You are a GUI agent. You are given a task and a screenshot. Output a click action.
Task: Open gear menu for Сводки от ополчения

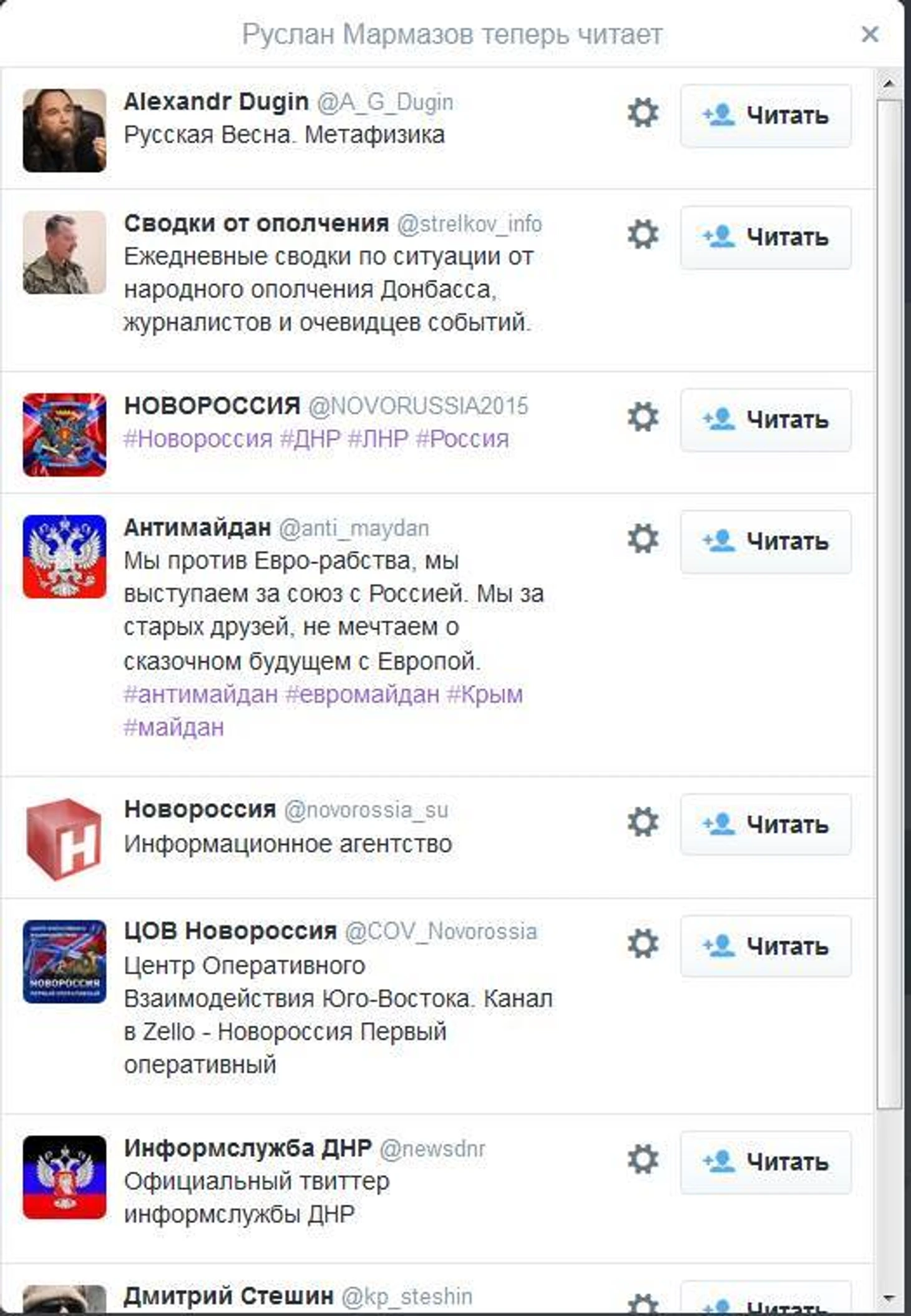pyautogui.click(x=643, y=235)
